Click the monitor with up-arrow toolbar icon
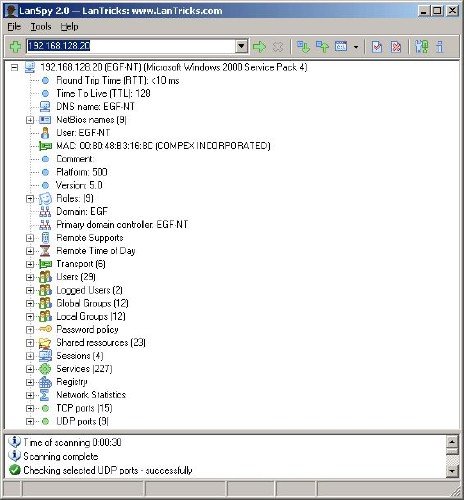This screenshot has height=500, width=464. (322, 47)
